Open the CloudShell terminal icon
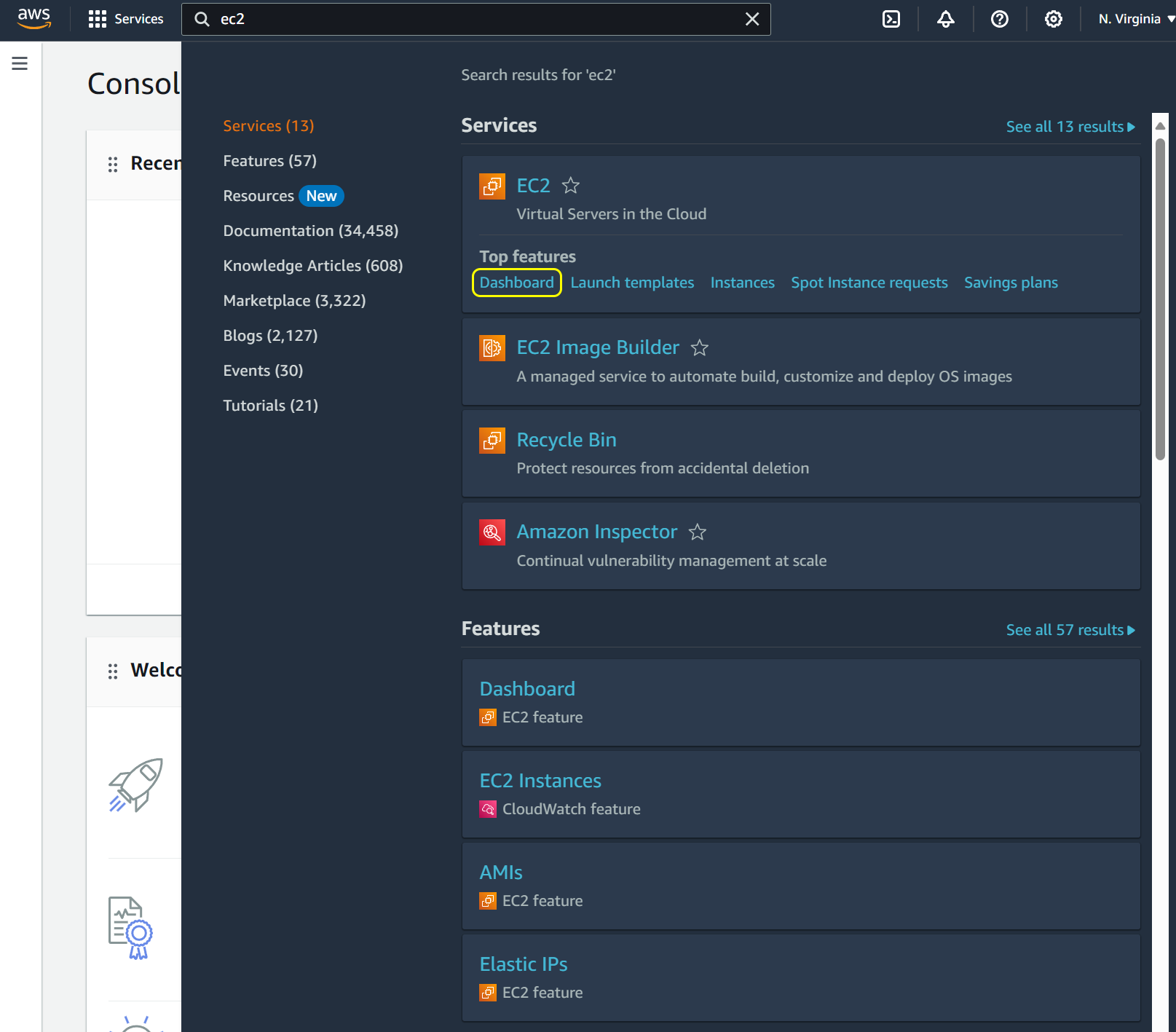This screenshot has width=1176, height=1032. (x=891, y=19)
